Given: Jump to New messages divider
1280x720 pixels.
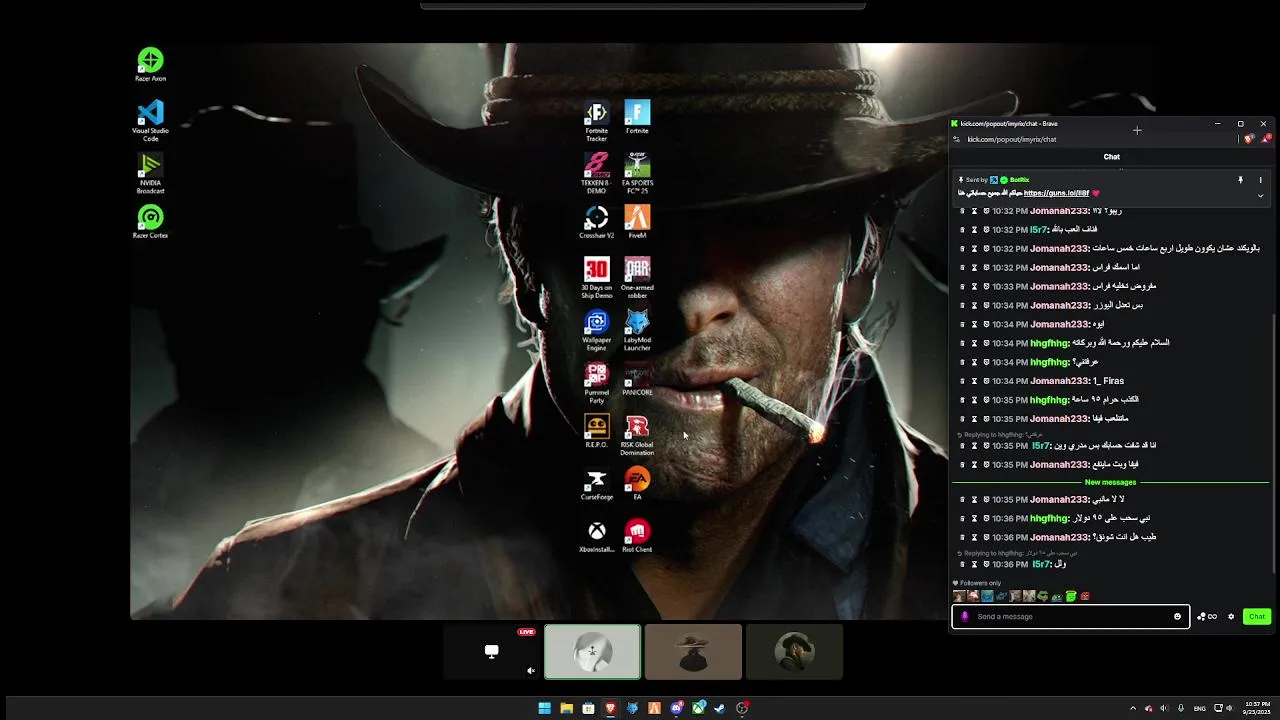Looking at the screenshot, I should coord(1110,482).
